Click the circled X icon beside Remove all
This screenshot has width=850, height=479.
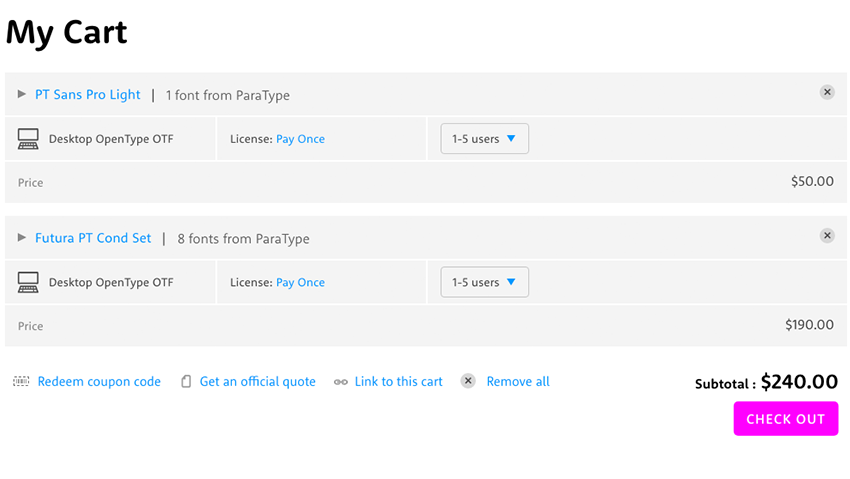[x=468, y=381]
